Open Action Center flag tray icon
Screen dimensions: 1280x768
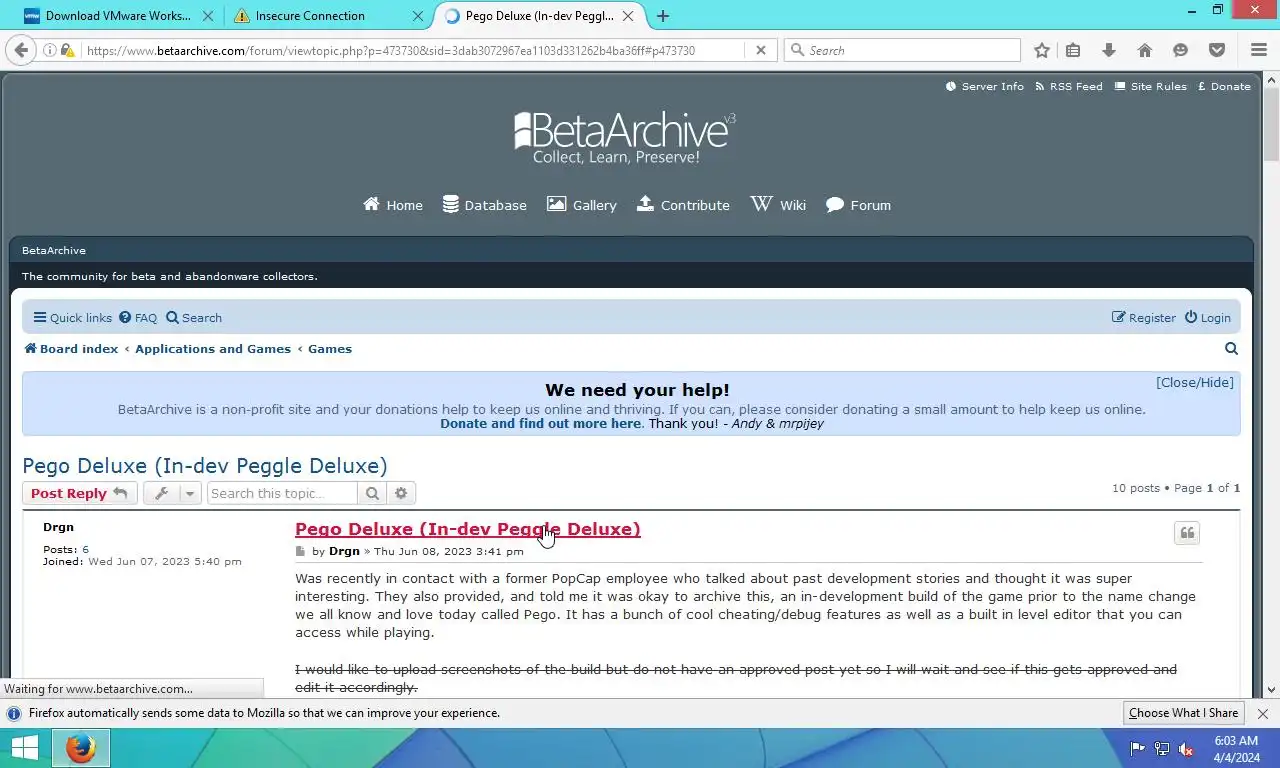[x=1137, y=748]
